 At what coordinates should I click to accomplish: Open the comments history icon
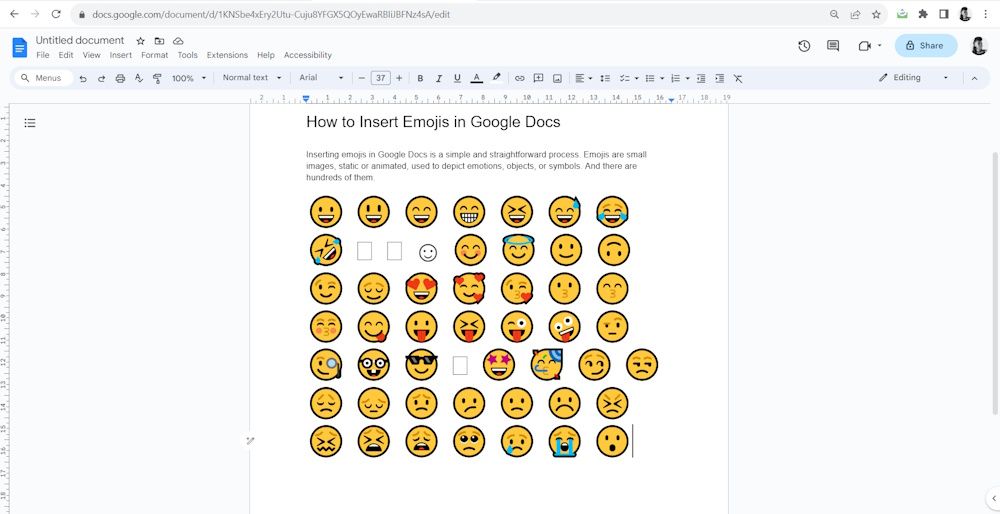point(833,46)
